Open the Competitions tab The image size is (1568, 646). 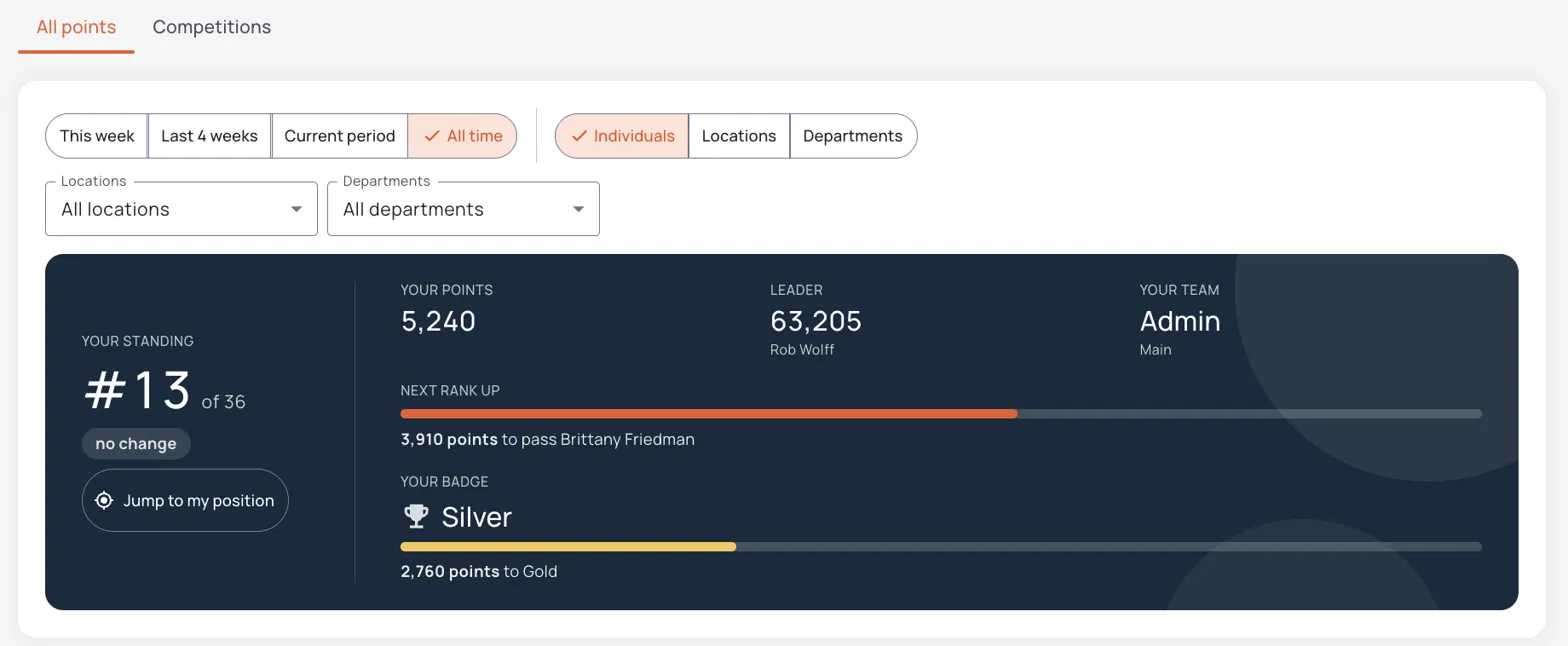(x=212, y=27)
